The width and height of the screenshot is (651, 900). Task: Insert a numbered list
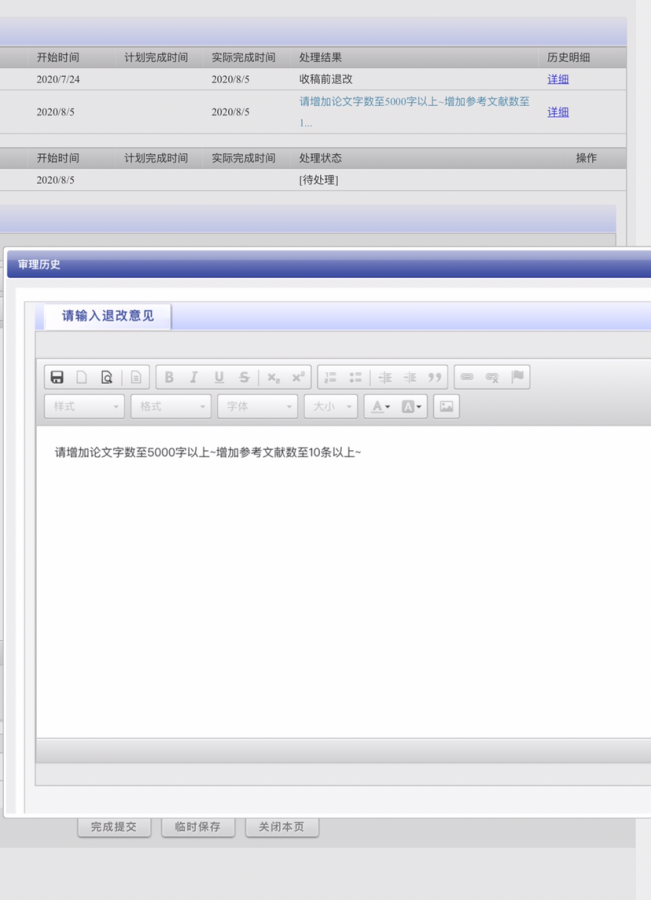click(331, 377)
